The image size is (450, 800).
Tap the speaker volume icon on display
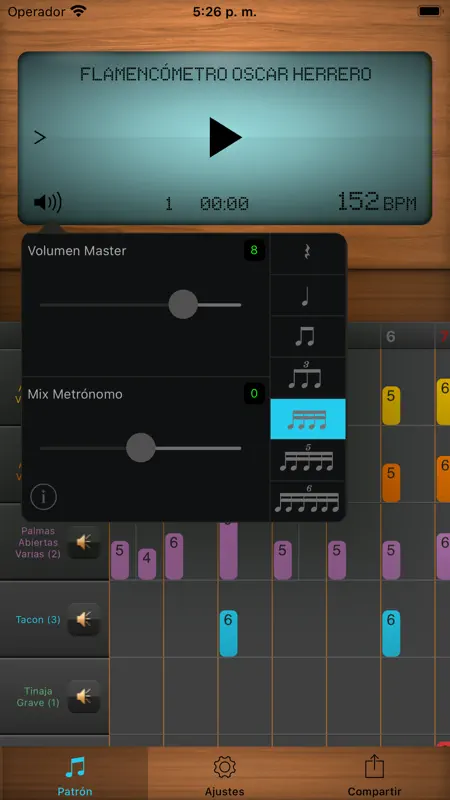coord(48,203)
